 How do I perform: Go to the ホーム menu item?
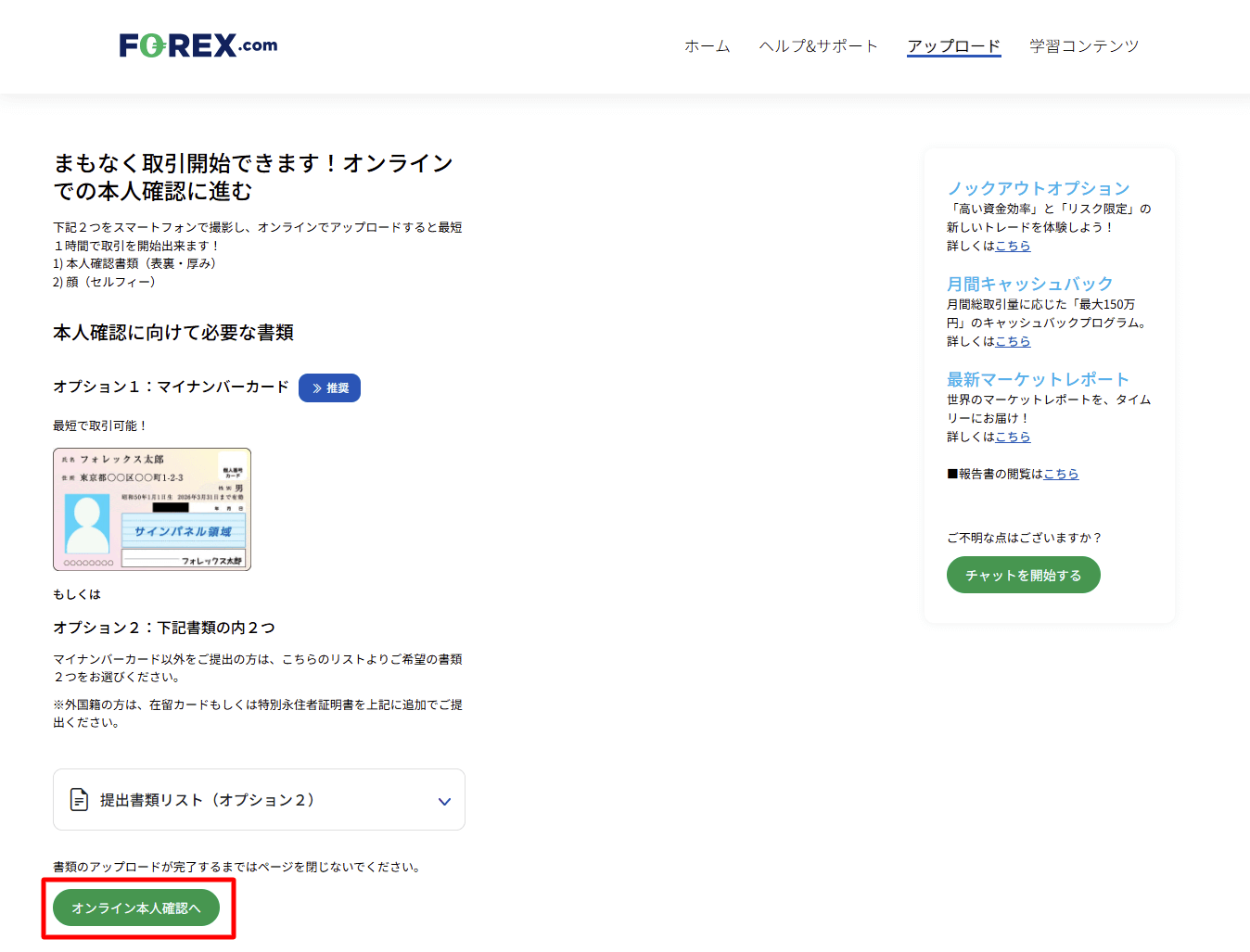pyautogui.click(x=707, y=45)
